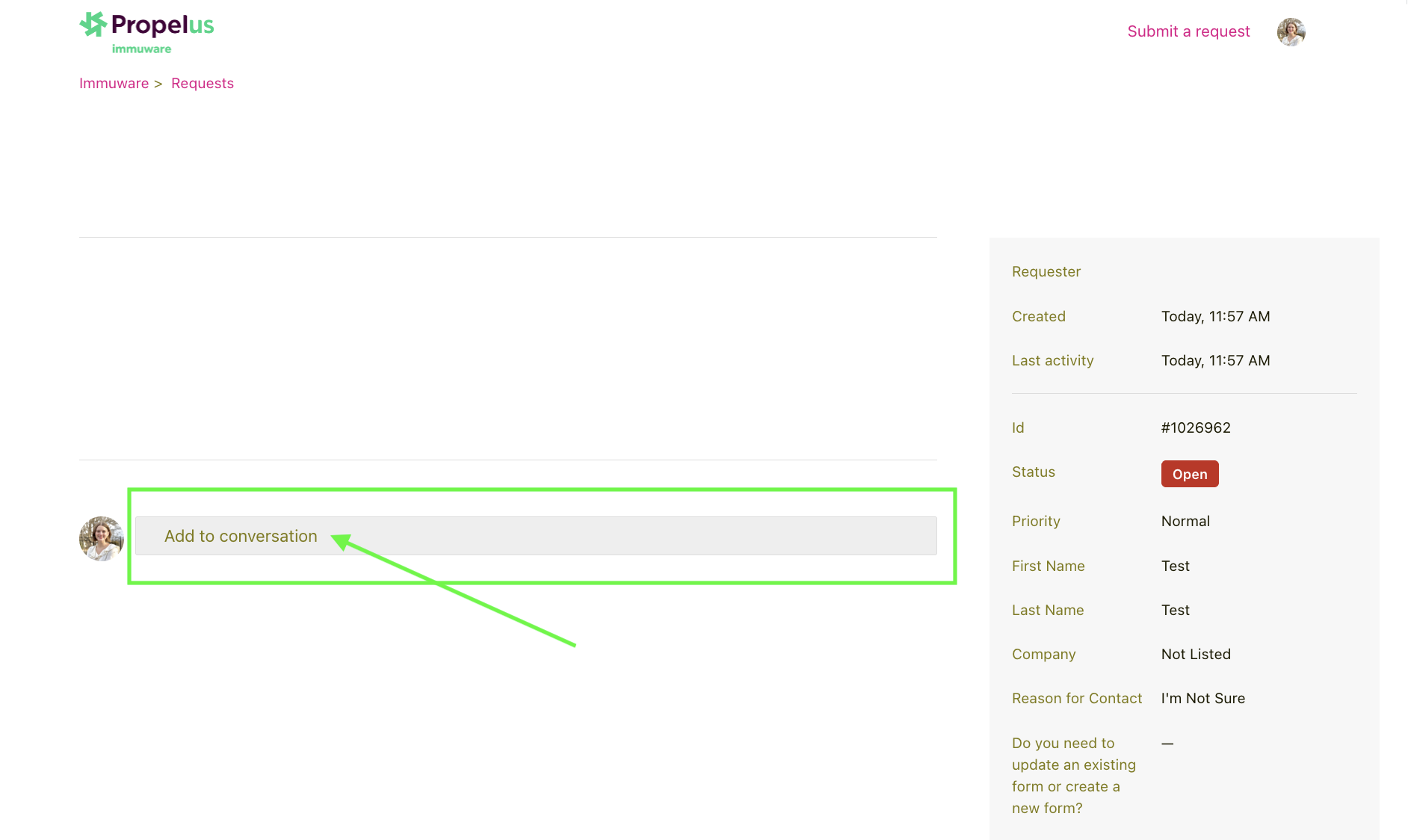The height and width of the screenshot is (840, 1411).
Task: Click the First Name label
Action: [1049, 566]
